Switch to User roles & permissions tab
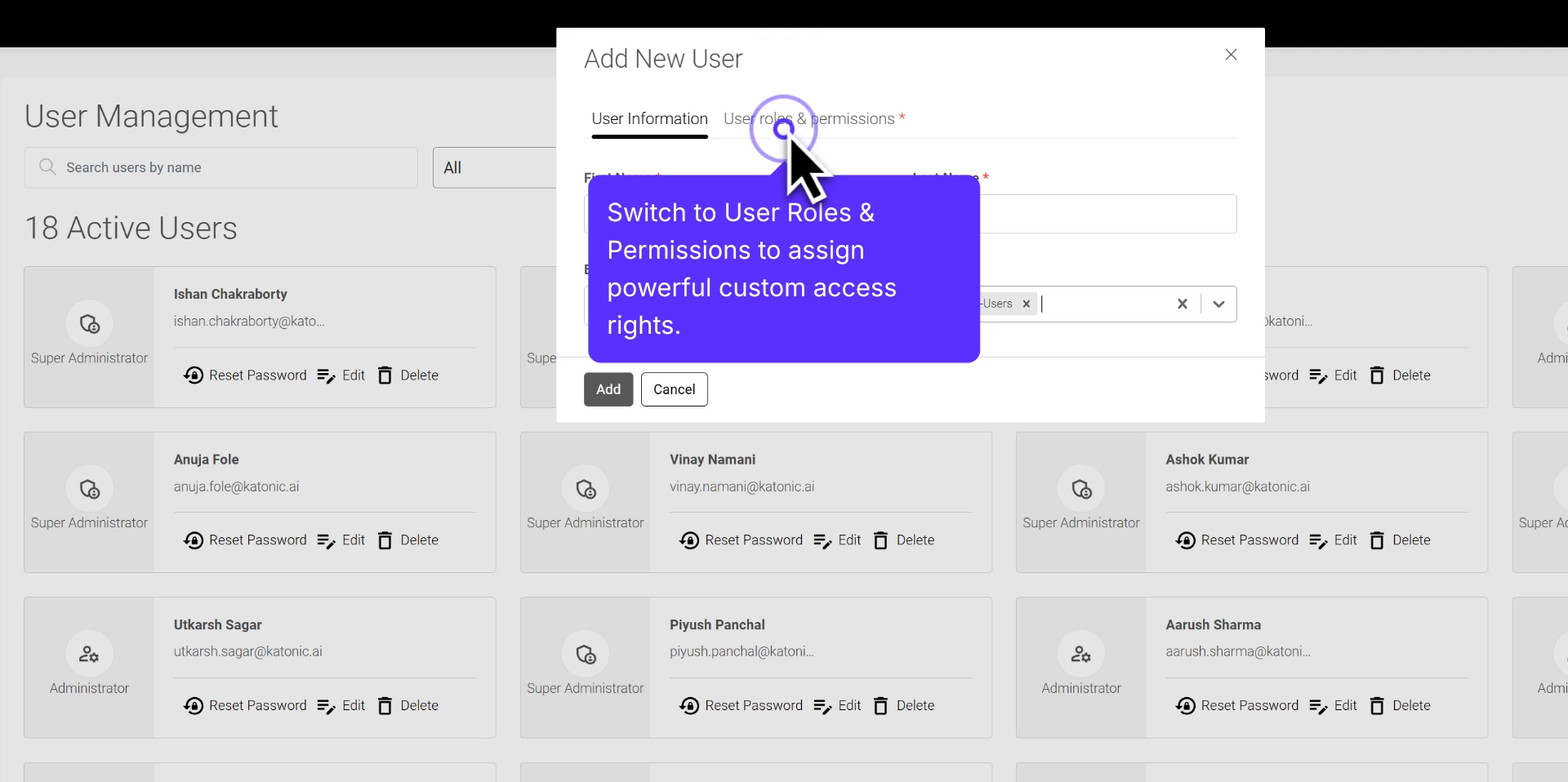The width and height of the screenshot is (1568, 782). pyautogui.click(x=808, y=118)
